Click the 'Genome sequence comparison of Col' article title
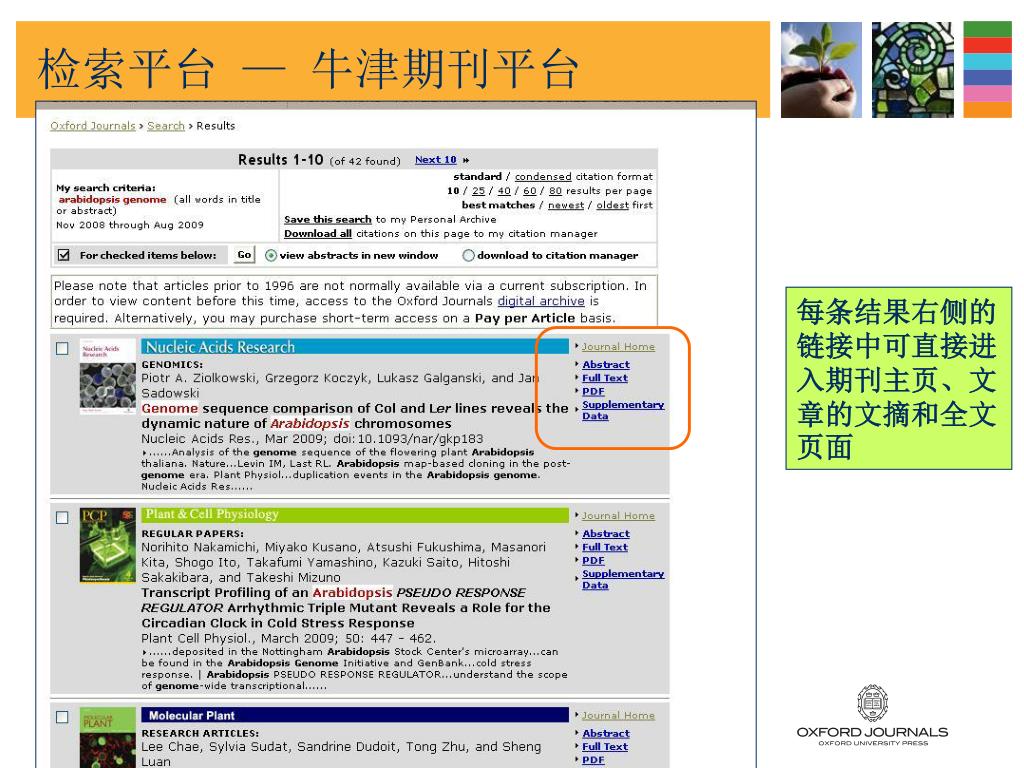The image size is (1024, 768). tap(355, 416)
